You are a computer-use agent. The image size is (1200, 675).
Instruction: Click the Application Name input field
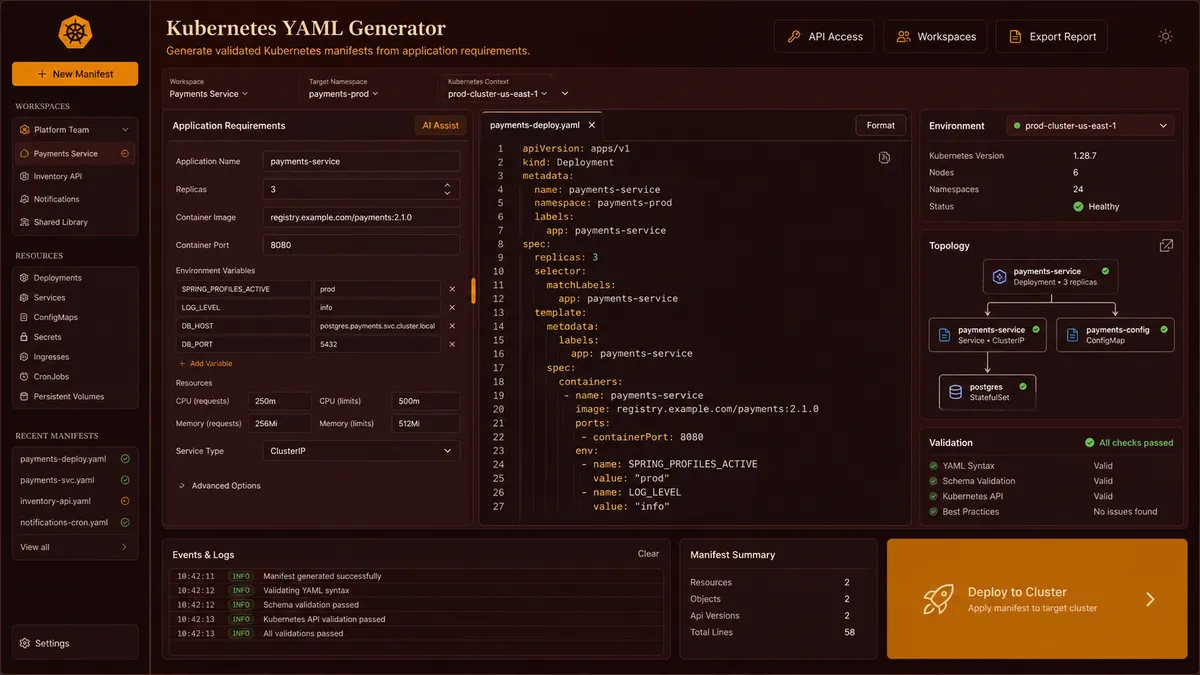tap(361, 161)
